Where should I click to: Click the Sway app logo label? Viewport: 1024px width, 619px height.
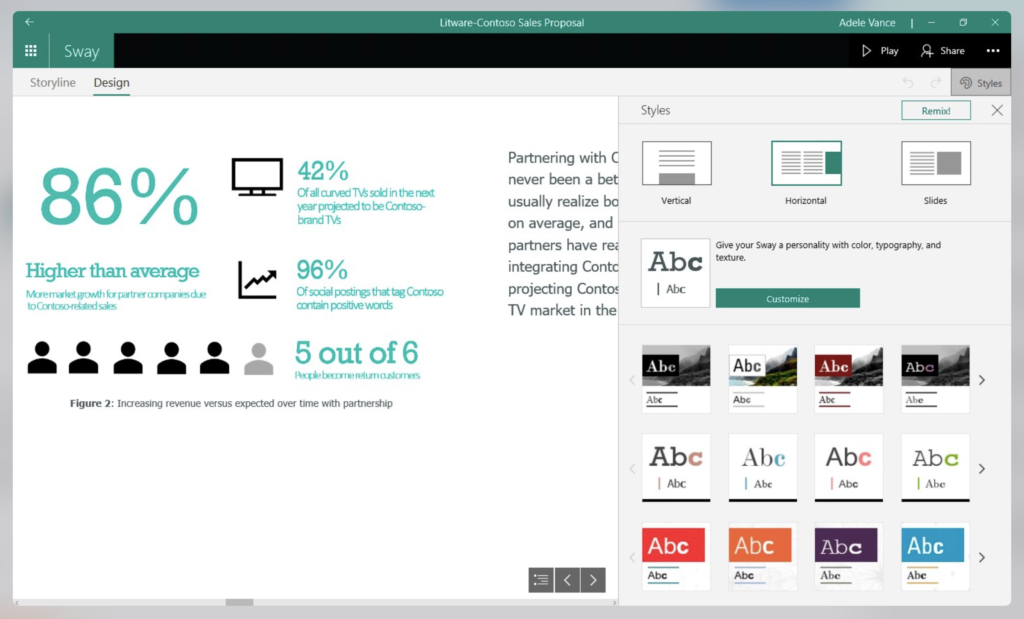(82, 51)
